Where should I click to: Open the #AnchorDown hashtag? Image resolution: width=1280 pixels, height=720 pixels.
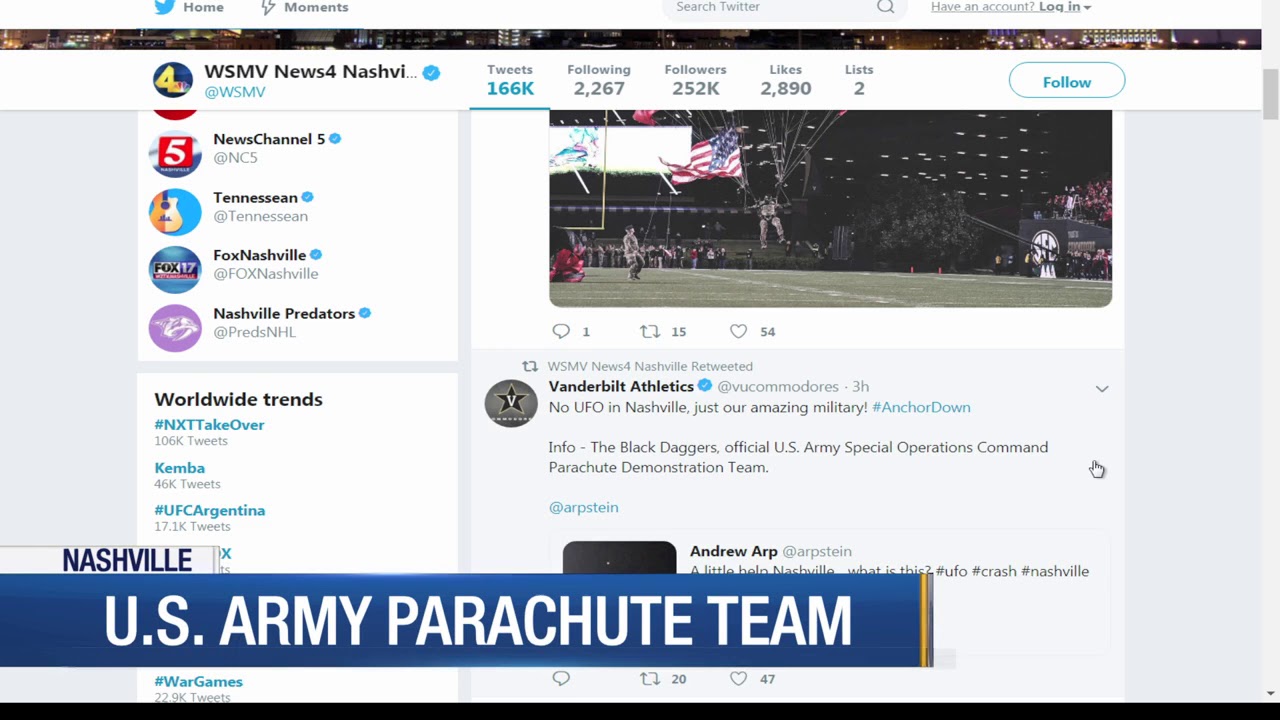click(x=921, y=407)
